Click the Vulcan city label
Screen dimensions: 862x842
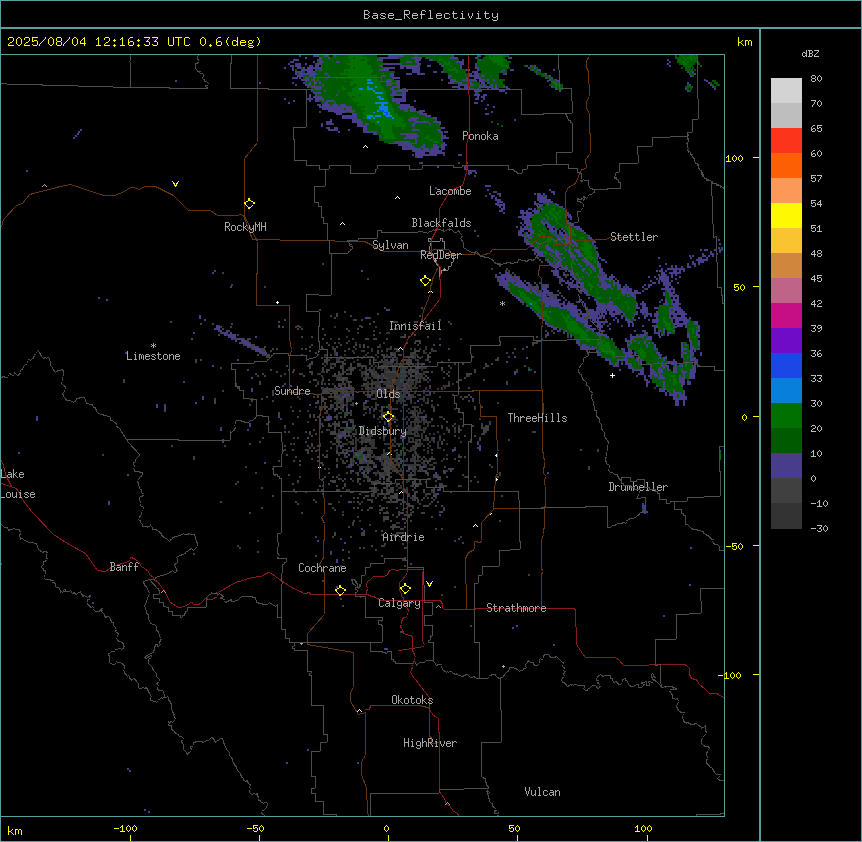(x=542, y=792)
